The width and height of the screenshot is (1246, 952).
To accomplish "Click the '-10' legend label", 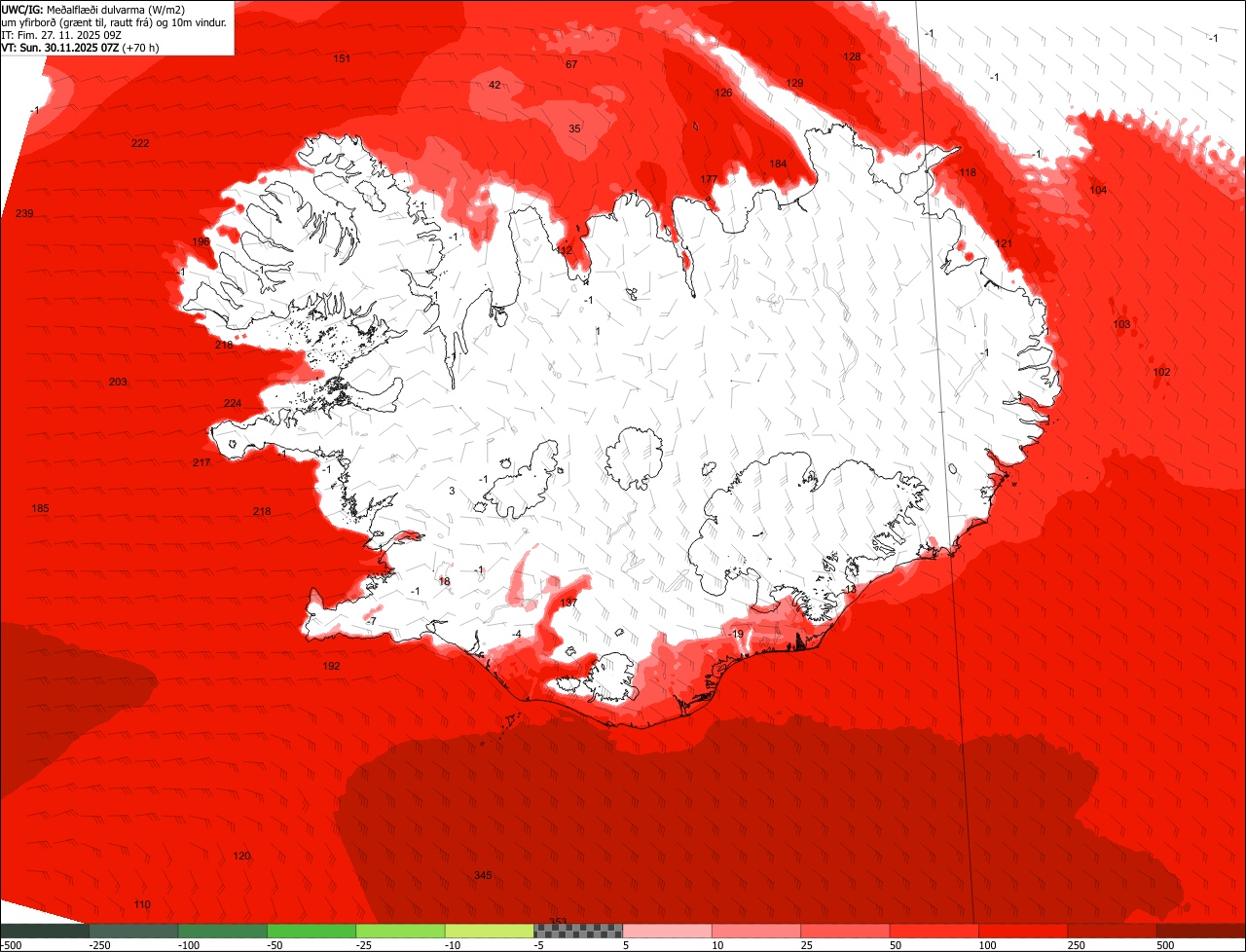I will [454, 945].
